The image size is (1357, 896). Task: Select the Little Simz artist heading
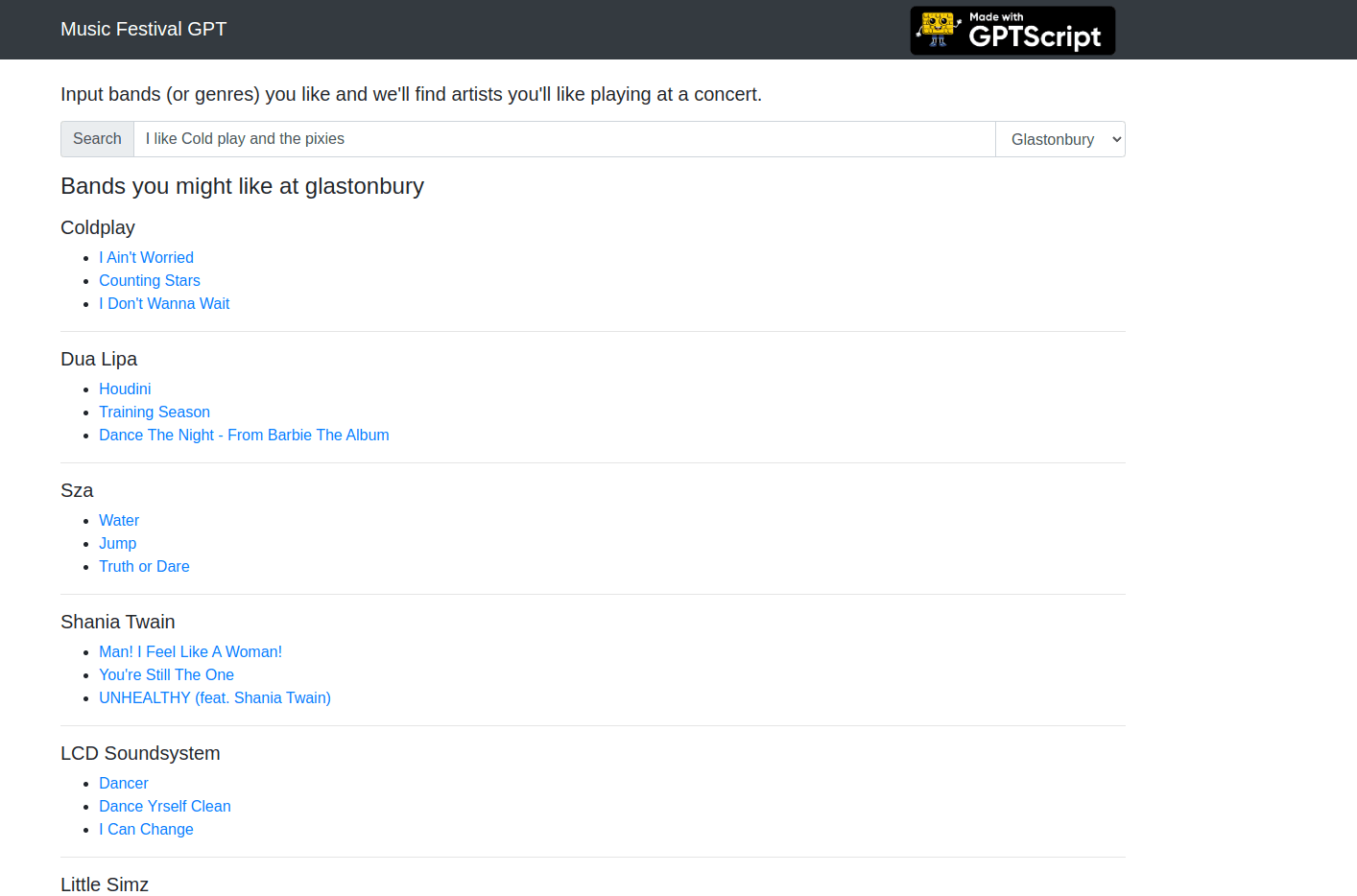tap(105, 884)
